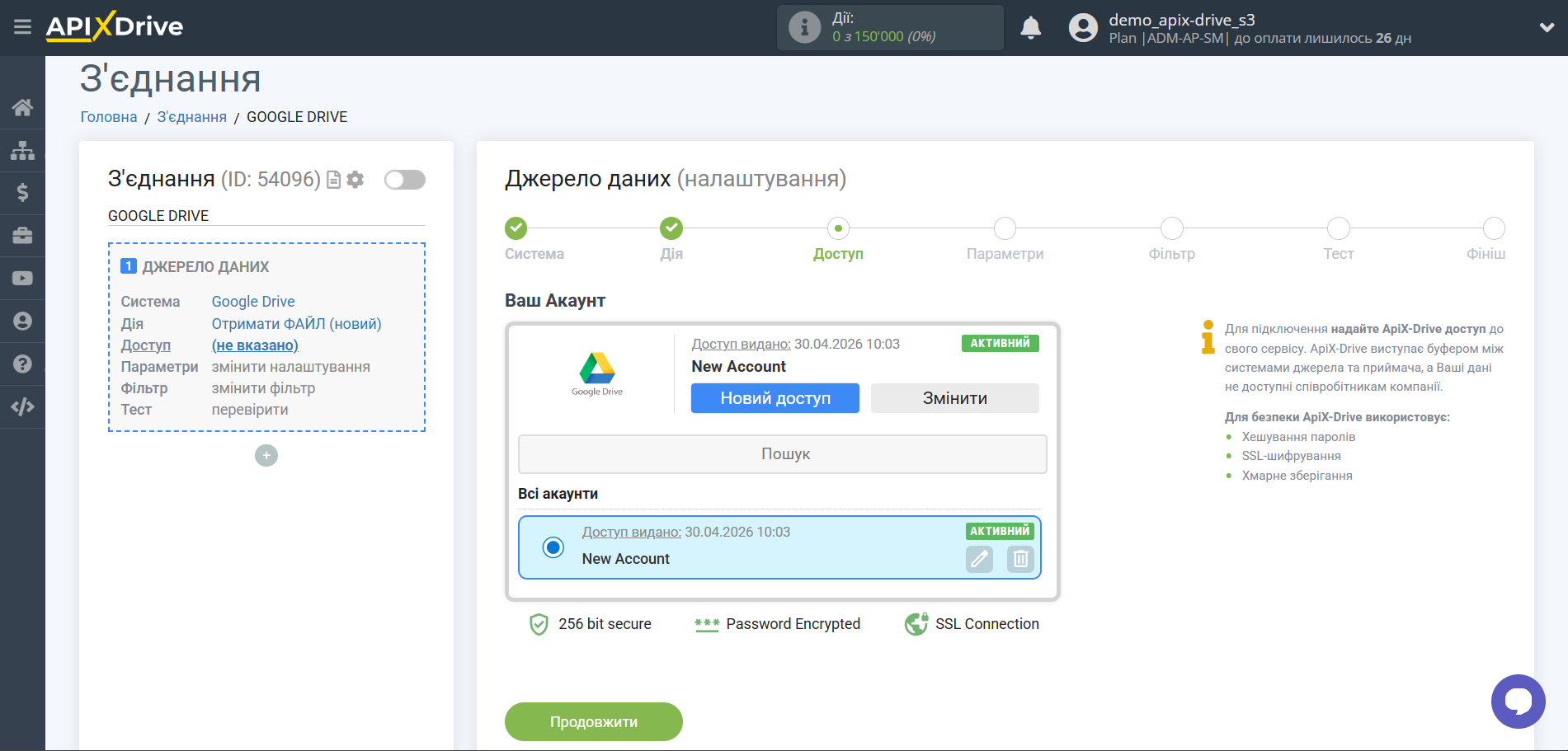This screenshot has height=751, width=1568.
Task: Go to the Параметри step
Action: (x=1005, y=228)
